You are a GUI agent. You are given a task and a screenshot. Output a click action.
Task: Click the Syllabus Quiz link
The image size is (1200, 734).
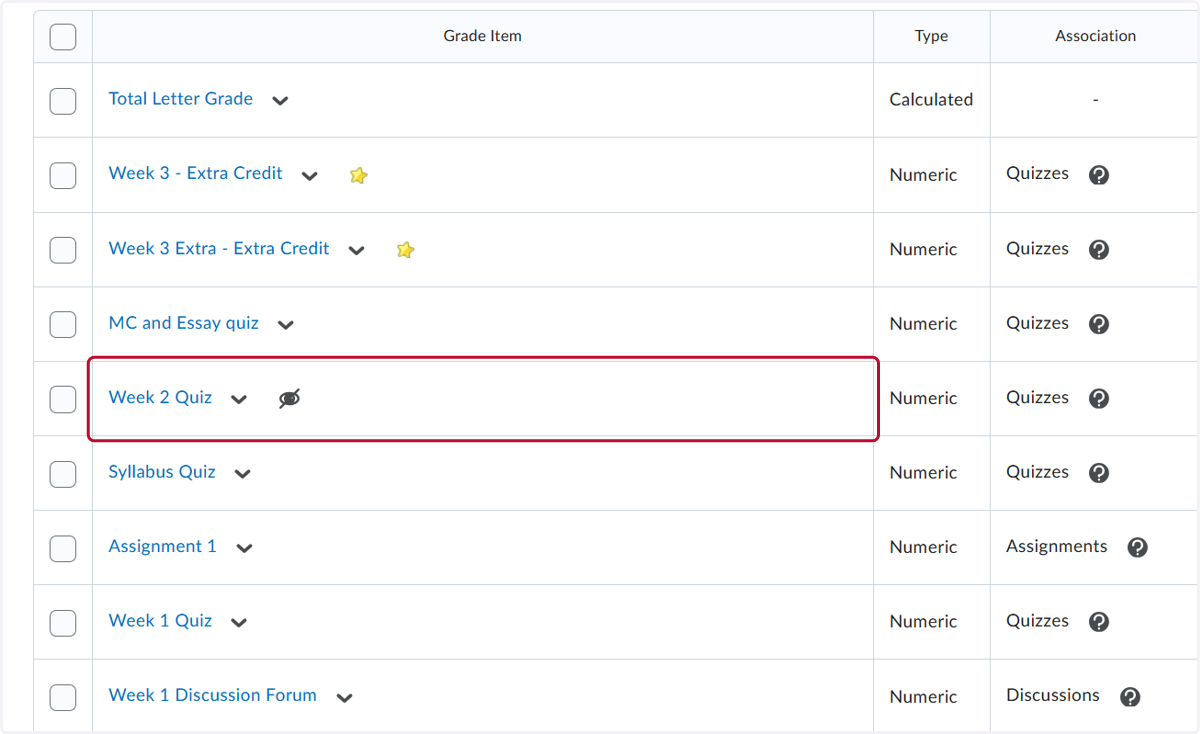coord(162,472)
